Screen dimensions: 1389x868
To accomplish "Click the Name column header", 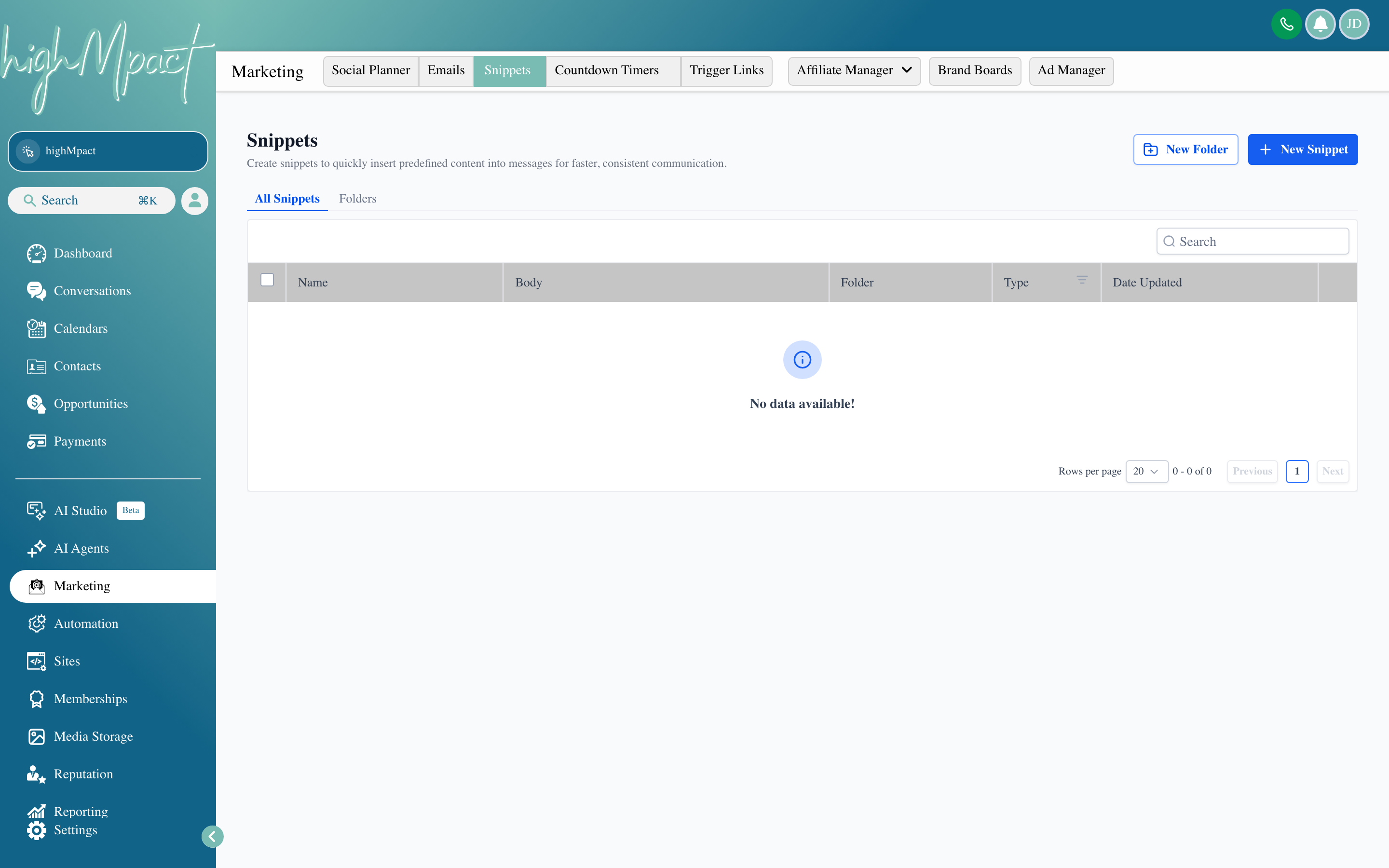I will (x=394, y=283).
